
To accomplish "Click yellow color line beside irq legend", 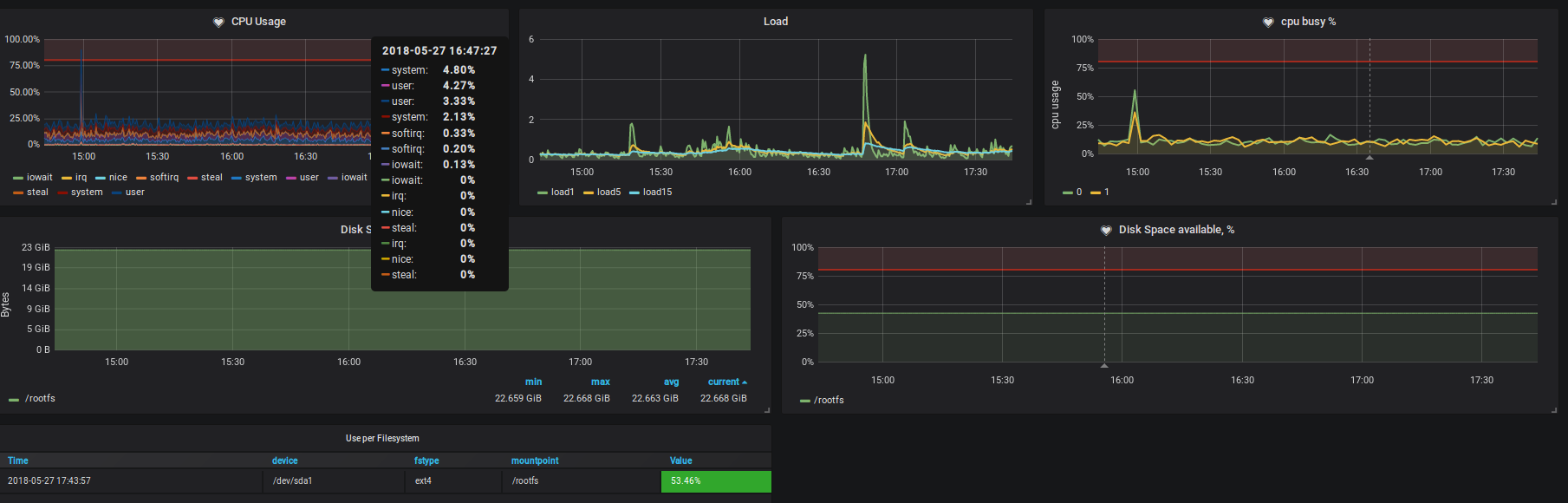I will (67, 178).
